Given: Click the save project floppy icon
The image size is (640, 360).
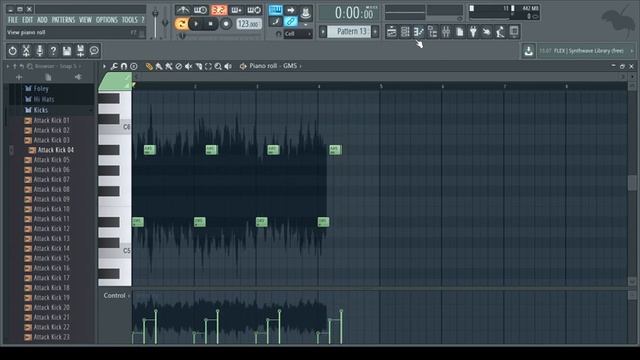Looking at the screenshot, I should tap(67, 51).
